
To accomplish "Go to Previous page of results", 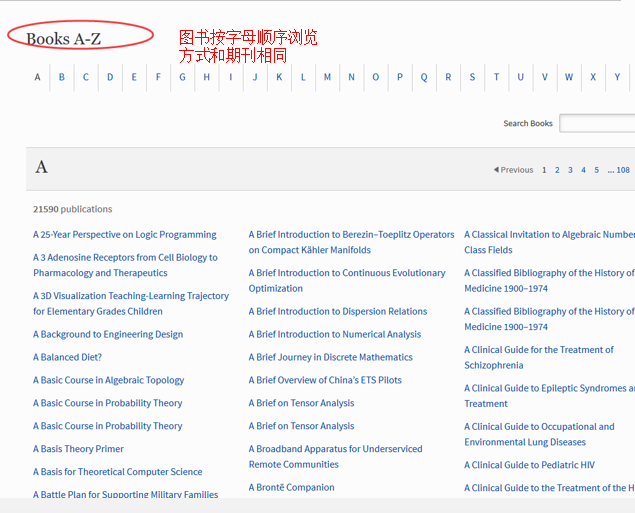I will pos(513,170).
